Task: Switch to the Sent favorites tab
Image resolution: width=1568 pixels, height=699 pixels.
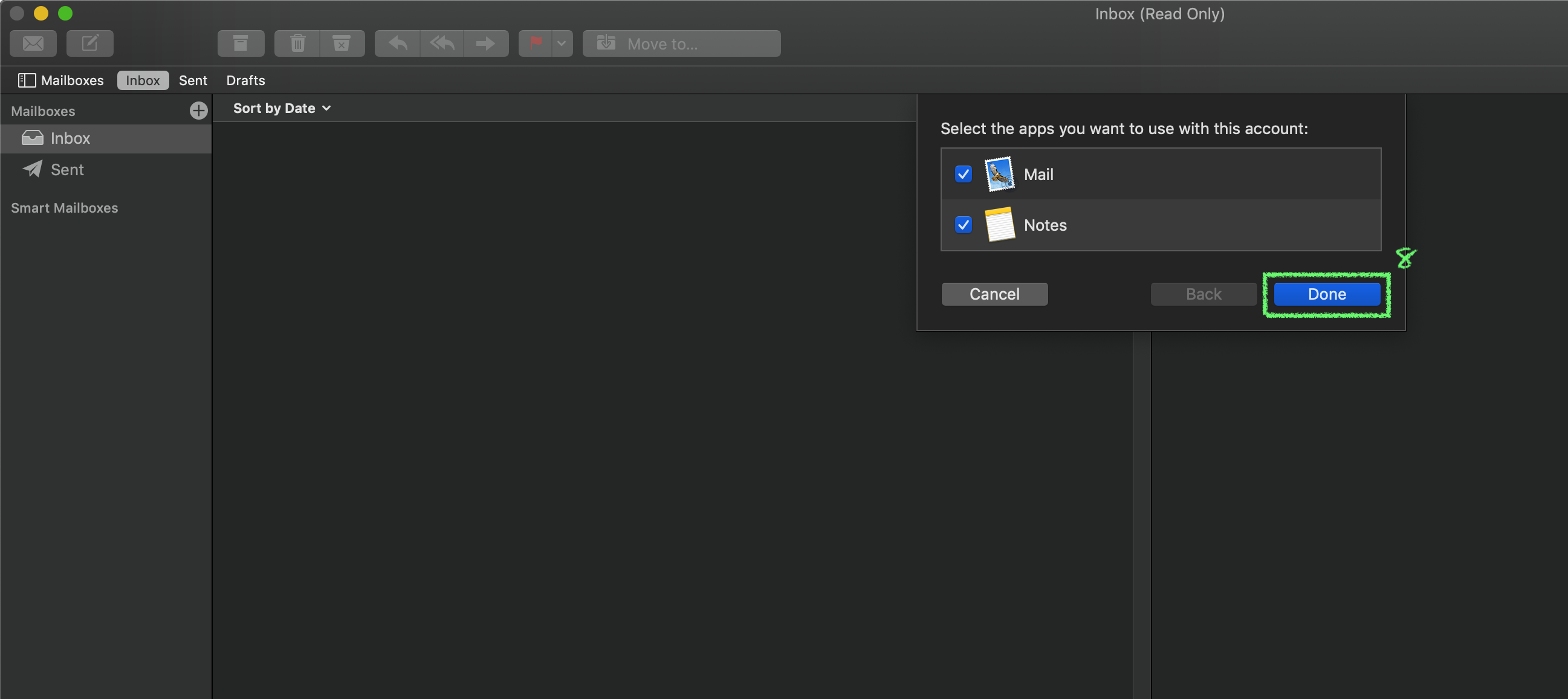Action: click(193, 80)
